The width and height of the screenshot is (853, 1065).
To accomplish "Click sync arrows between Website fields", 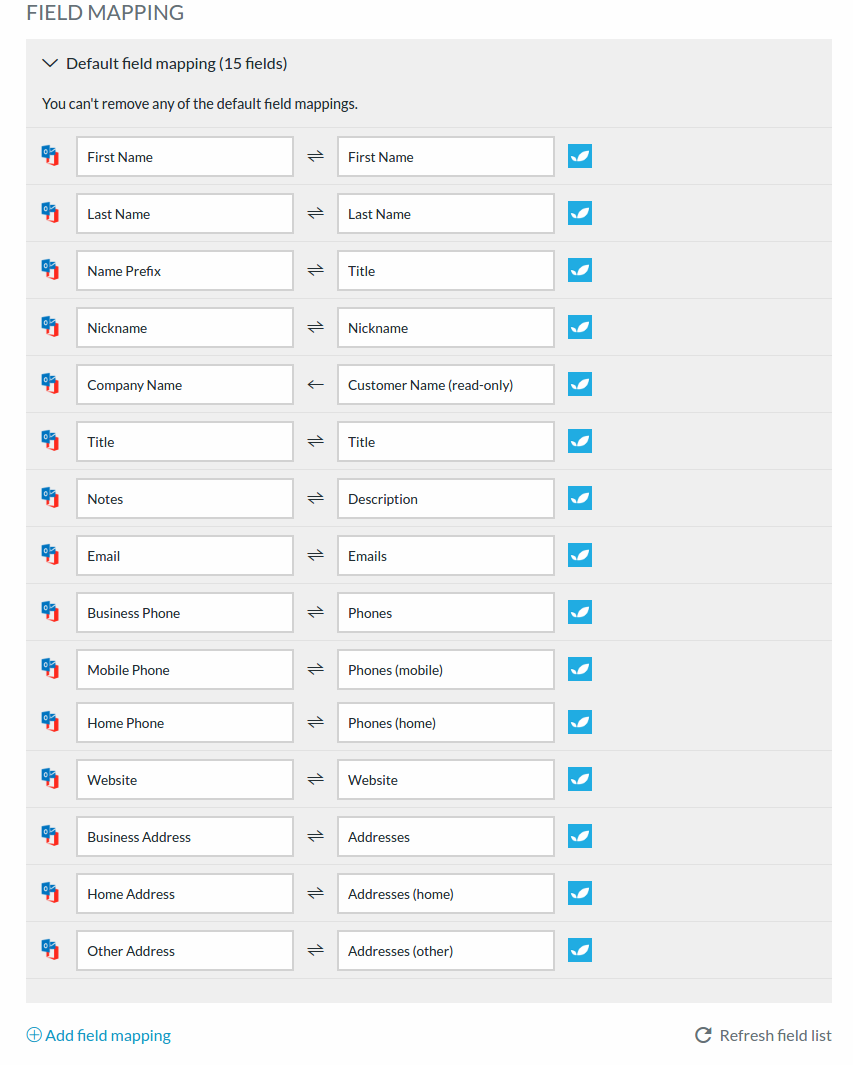I will [x=315, y=779].
